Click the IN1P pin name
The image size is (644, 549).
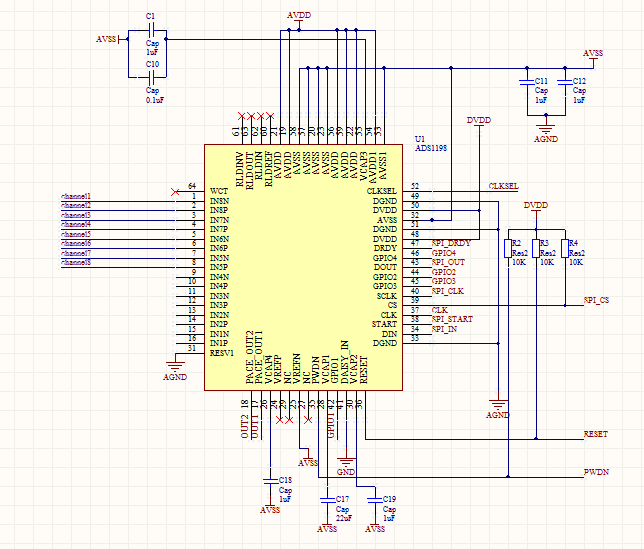pos(219,343)
